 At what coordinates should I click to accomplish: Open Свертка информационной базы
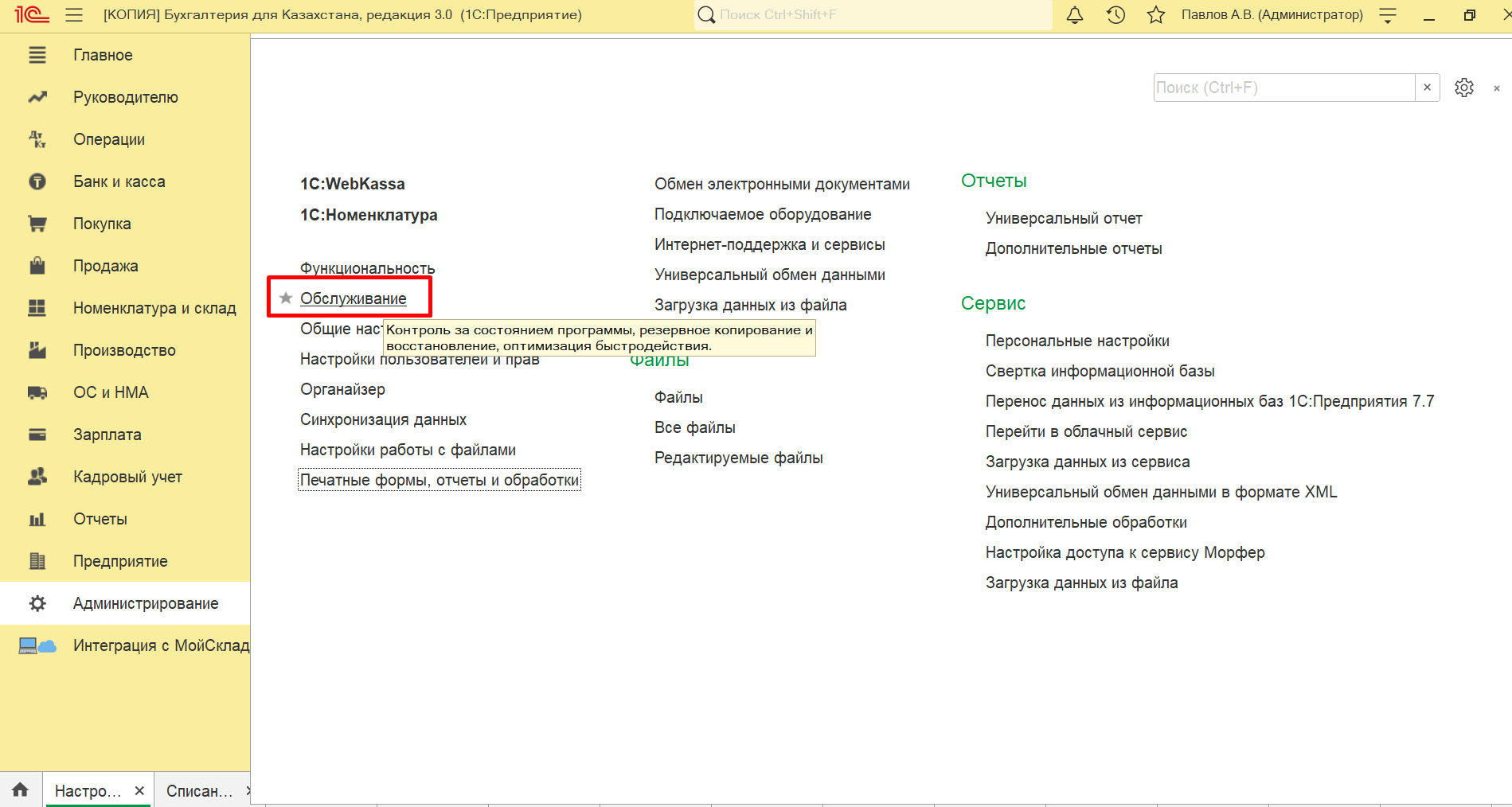pyautogui.click(x=1100, y=371)
